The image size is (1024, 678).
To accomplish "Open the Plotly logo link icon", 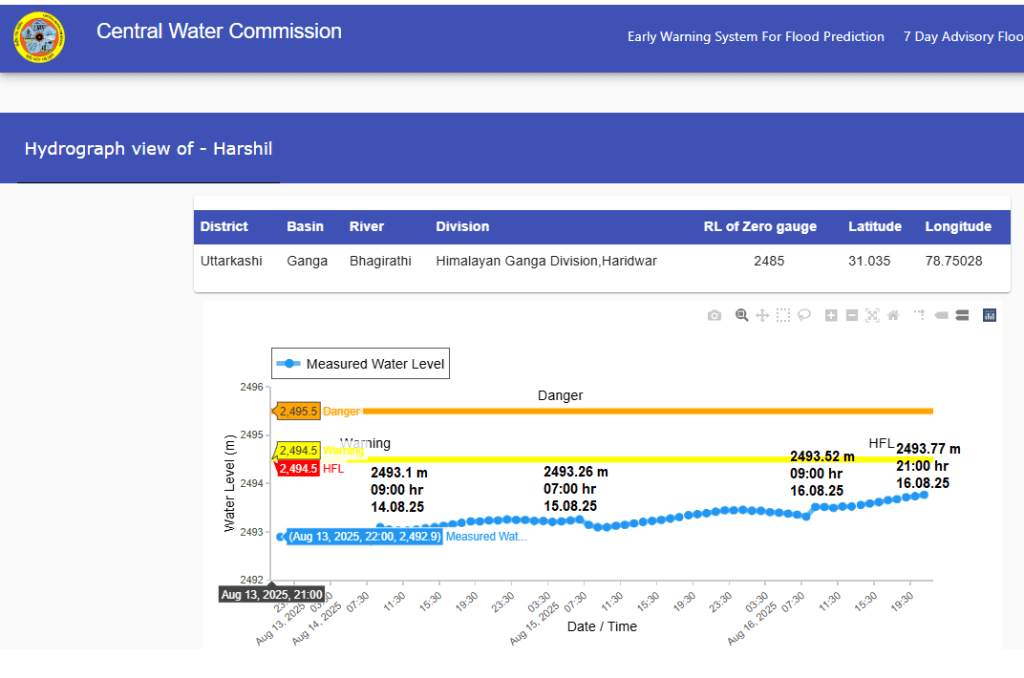I will coord(989,315).
